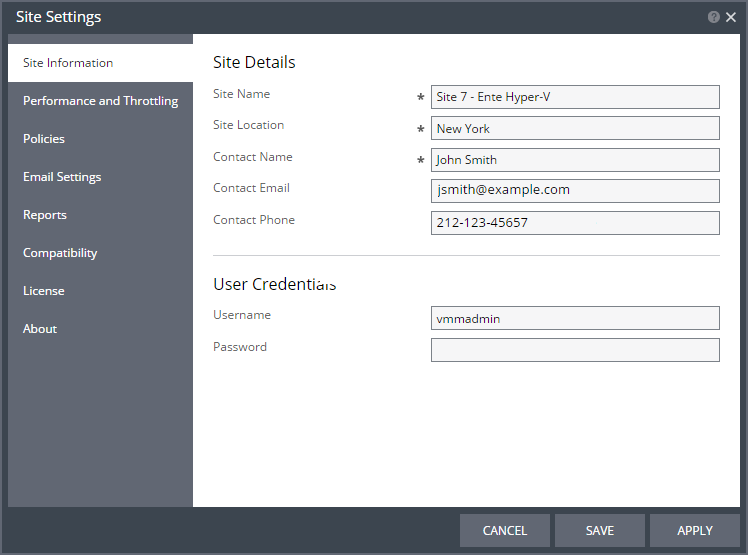Click the User Credentials heading

coord(275,284)
